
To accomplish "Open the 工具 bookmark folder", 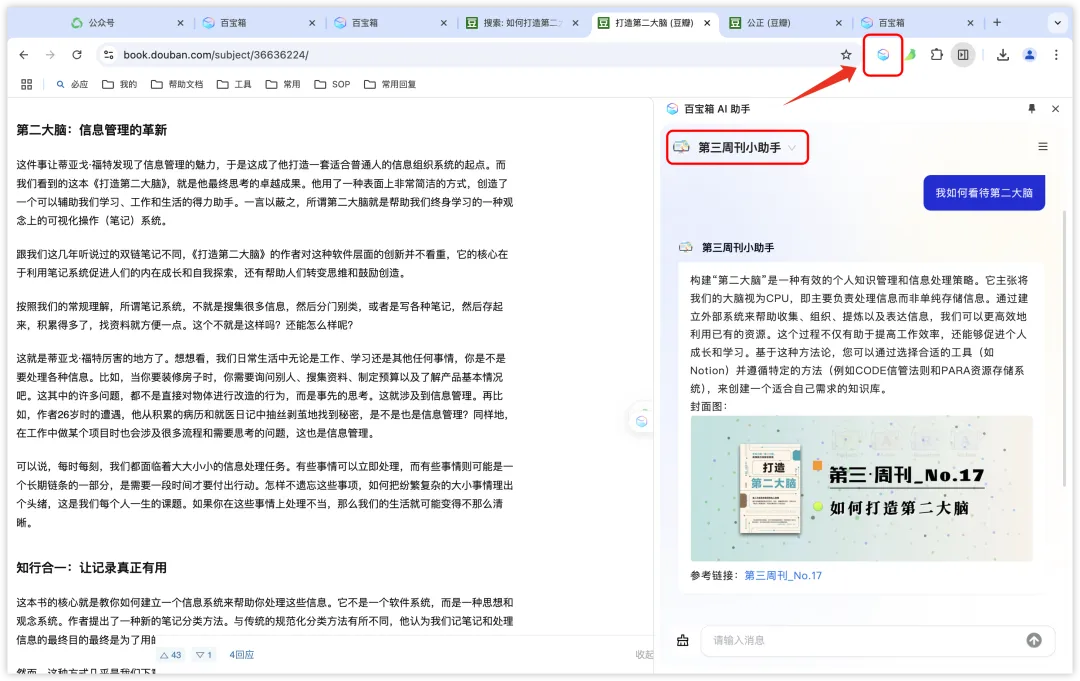I will coord(234,84).
